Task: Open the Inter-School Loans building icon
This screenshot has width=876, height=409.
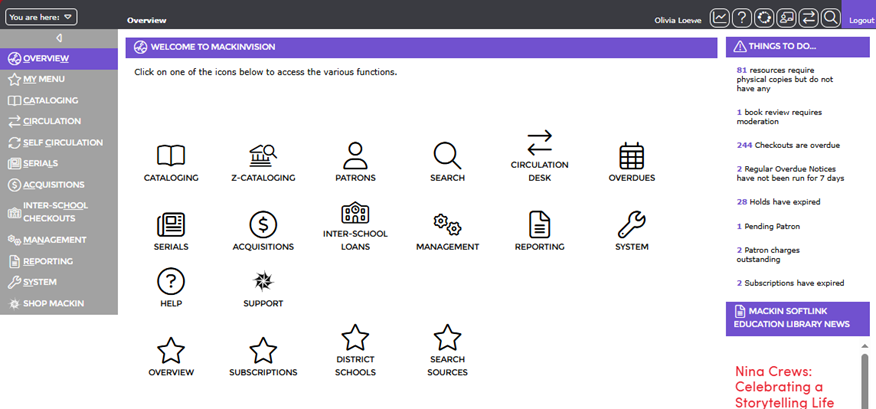Action: (355, 213)
